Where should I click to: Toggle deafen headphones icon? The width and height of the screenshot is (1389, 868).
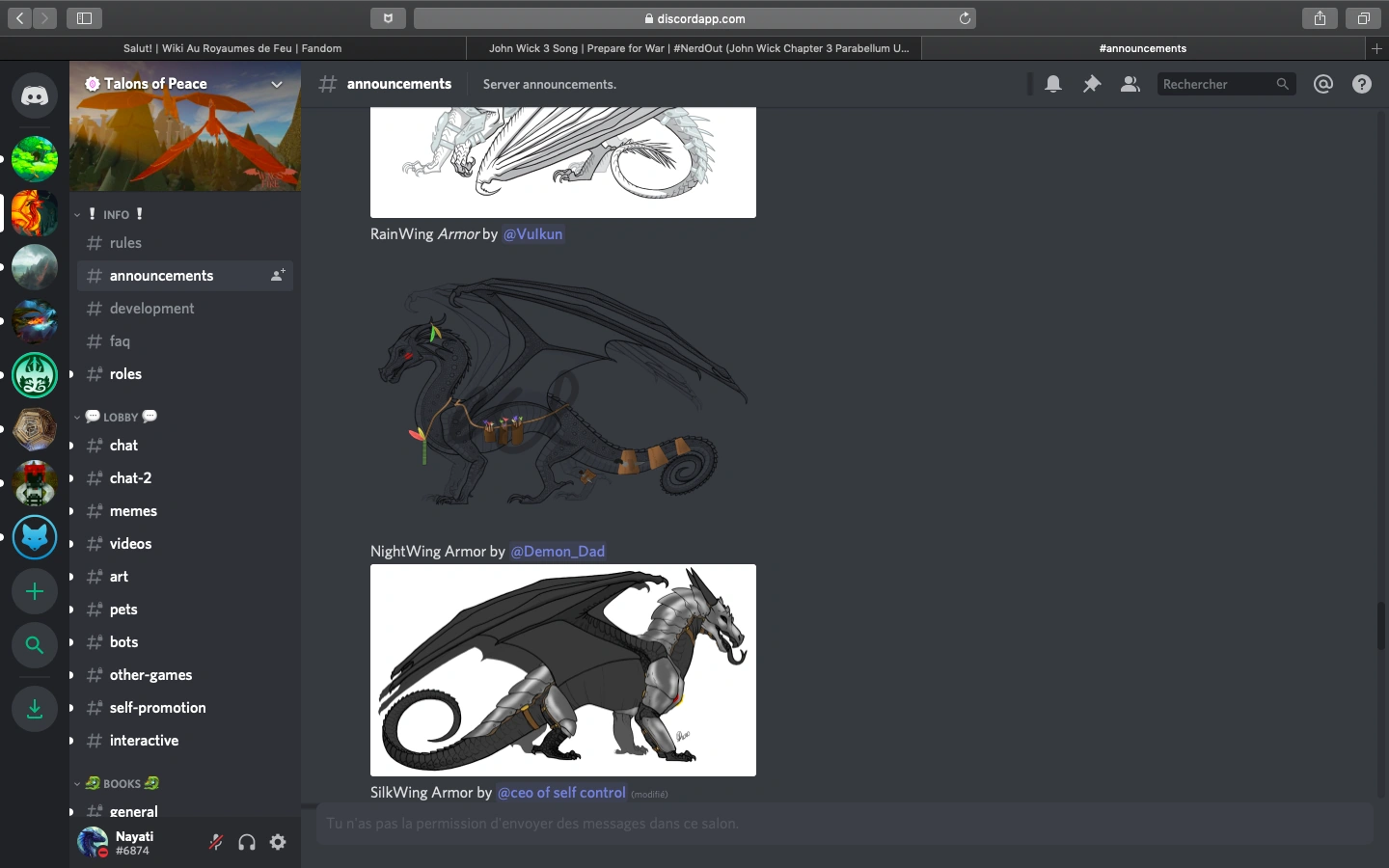click(x=247, y=842)
